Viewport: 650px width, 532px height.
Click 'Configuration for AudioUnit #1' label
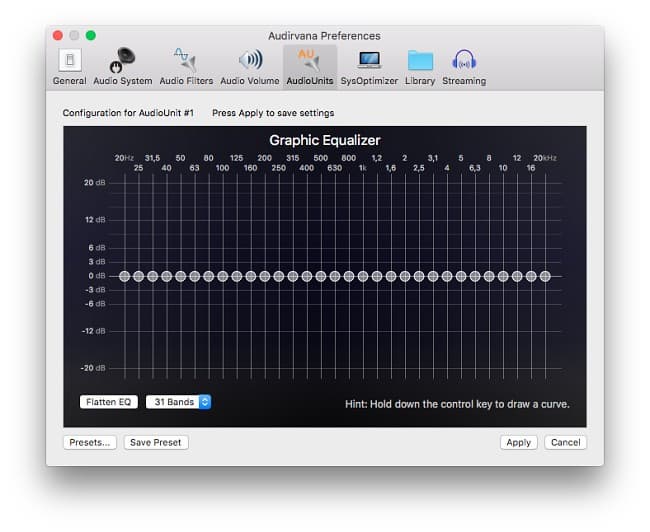(x=128, y=113)
